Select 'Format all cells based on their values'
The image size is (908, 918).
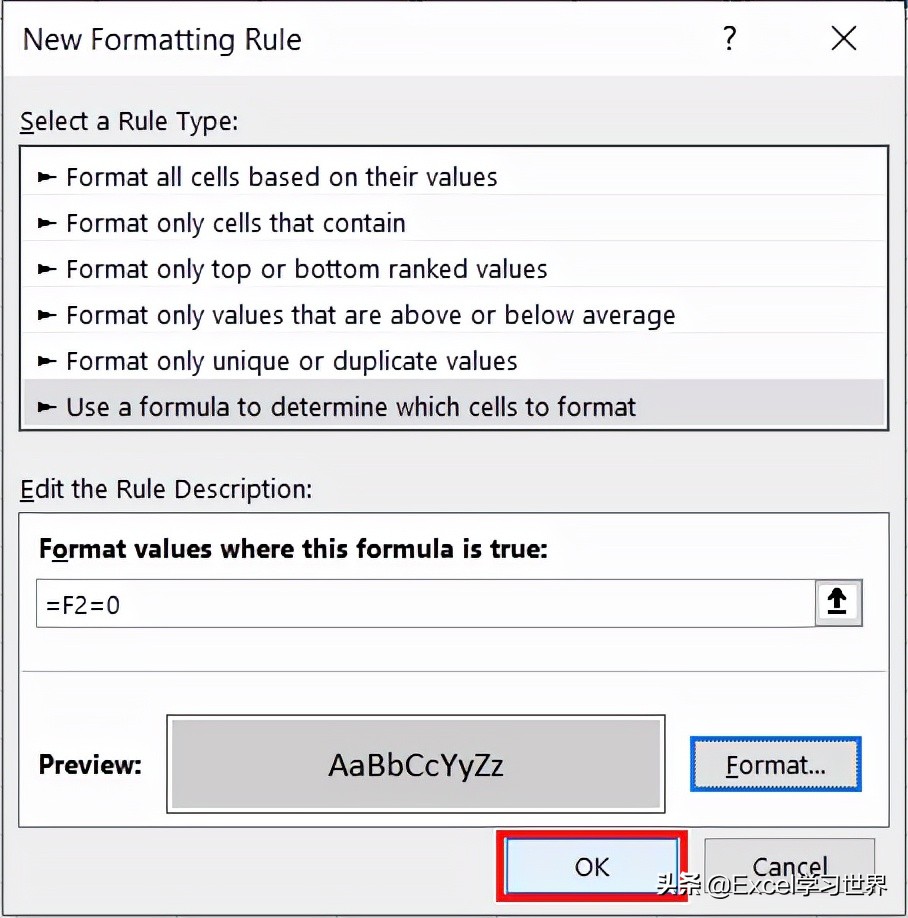pyautogui.click(x=454, y=176)
